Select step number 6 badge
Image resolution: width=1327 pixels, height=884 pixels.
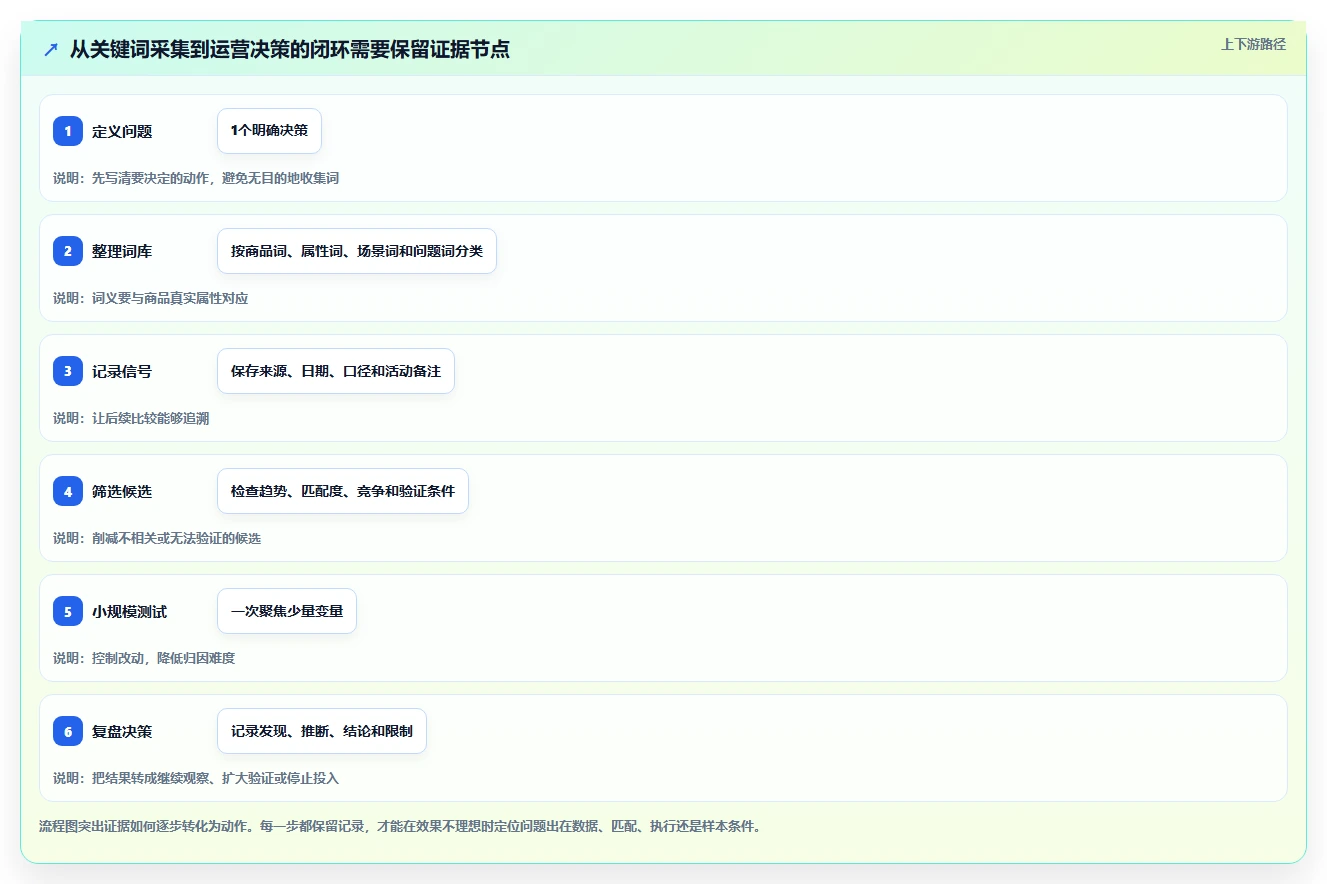pyautogui.click(x=68, y=731)
